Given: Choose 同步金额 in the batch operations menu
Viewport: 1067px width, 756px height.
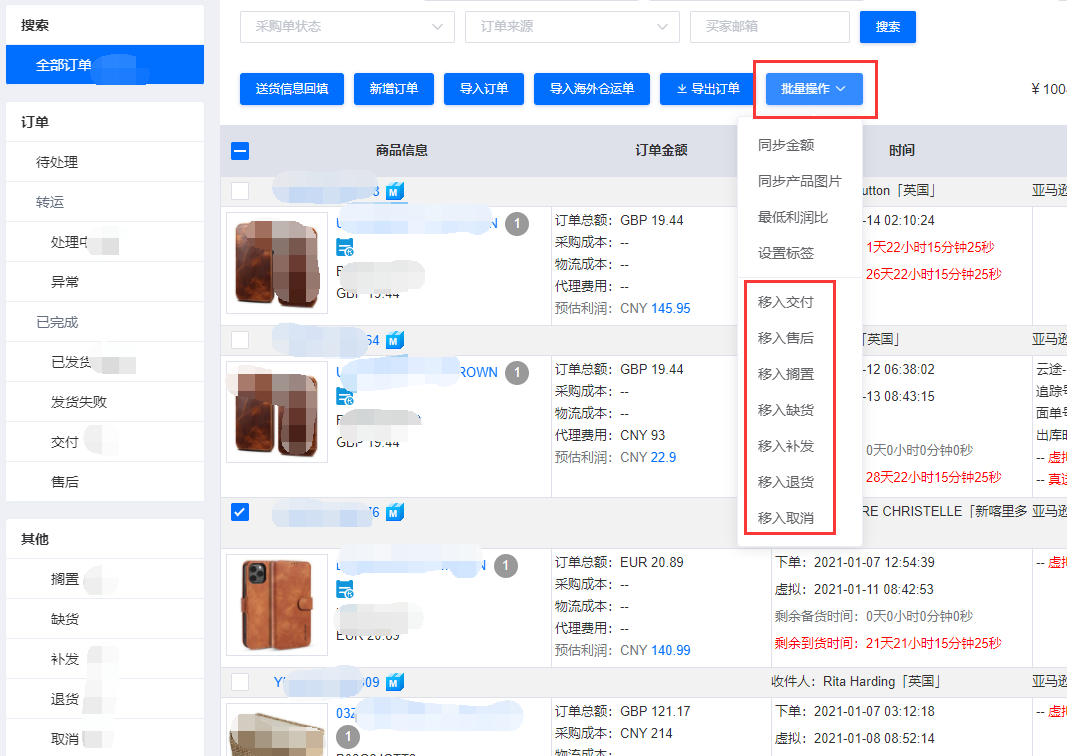Looking at the screenshot, I should (x=785, y=145).
